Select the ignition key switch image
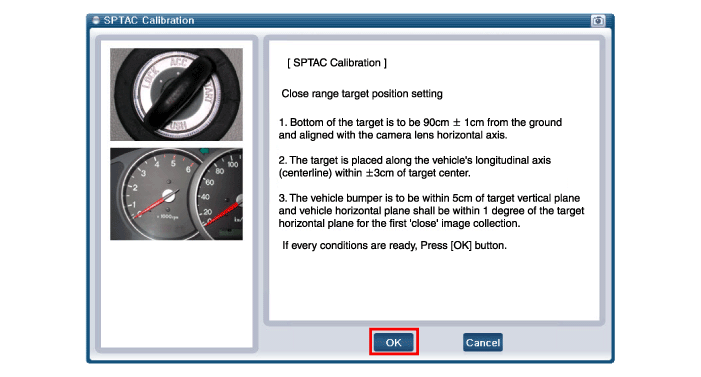The height and width of the screenshot is (377, 701). coord(176,94)
